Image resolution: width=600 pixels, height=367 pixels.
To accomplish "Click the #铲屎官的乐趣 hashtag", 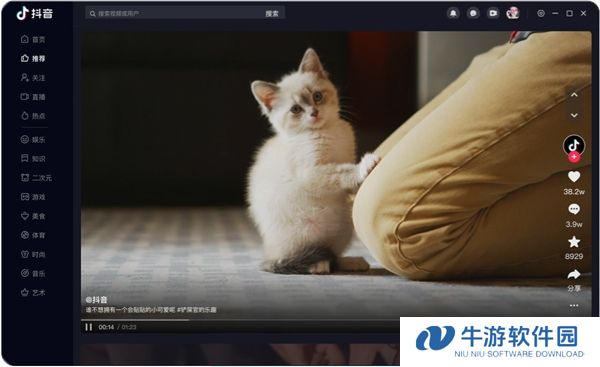I will 197,310.
